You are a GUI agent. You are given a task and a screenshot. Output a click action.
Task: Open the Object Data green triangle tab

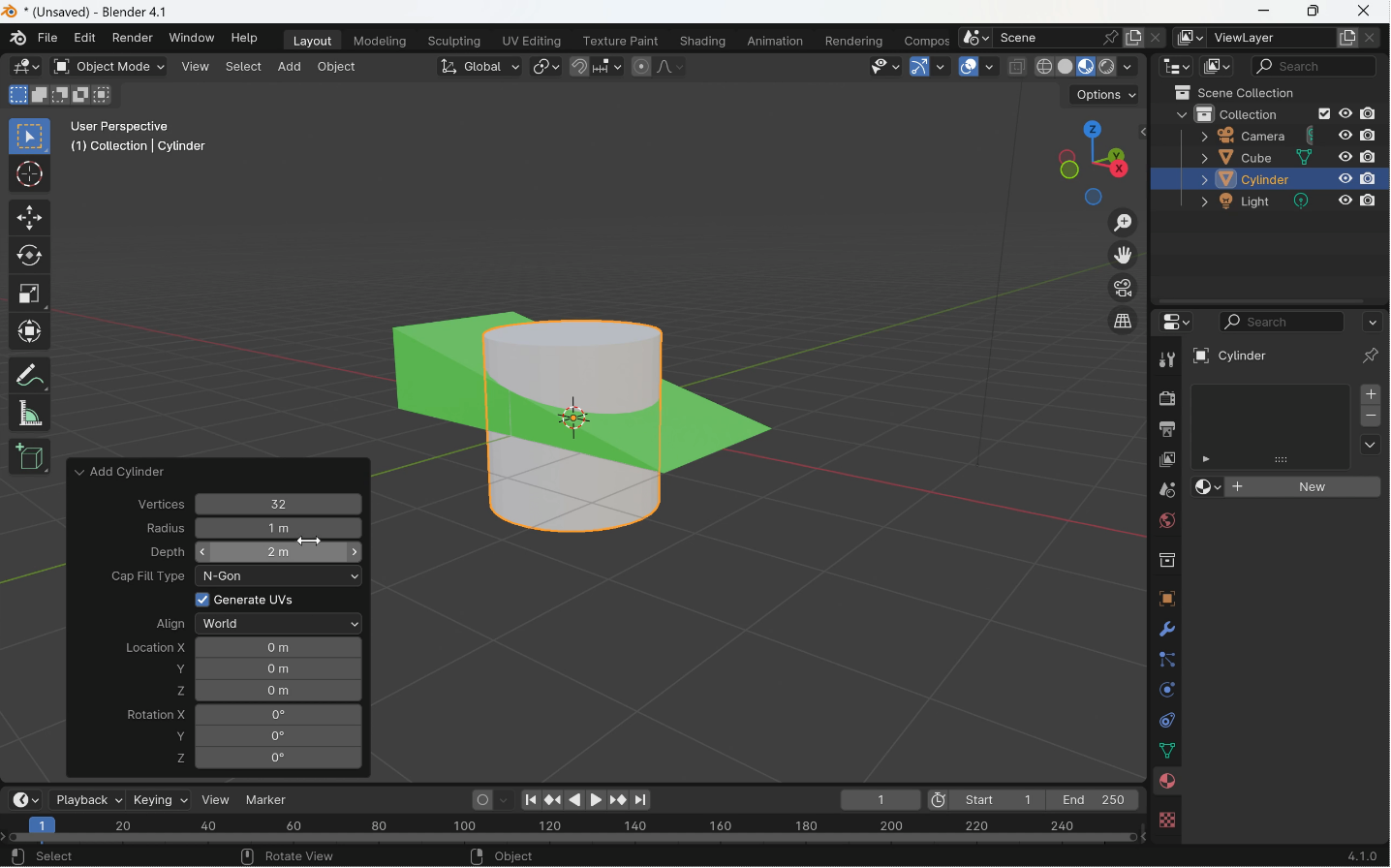click(1167, 751)
